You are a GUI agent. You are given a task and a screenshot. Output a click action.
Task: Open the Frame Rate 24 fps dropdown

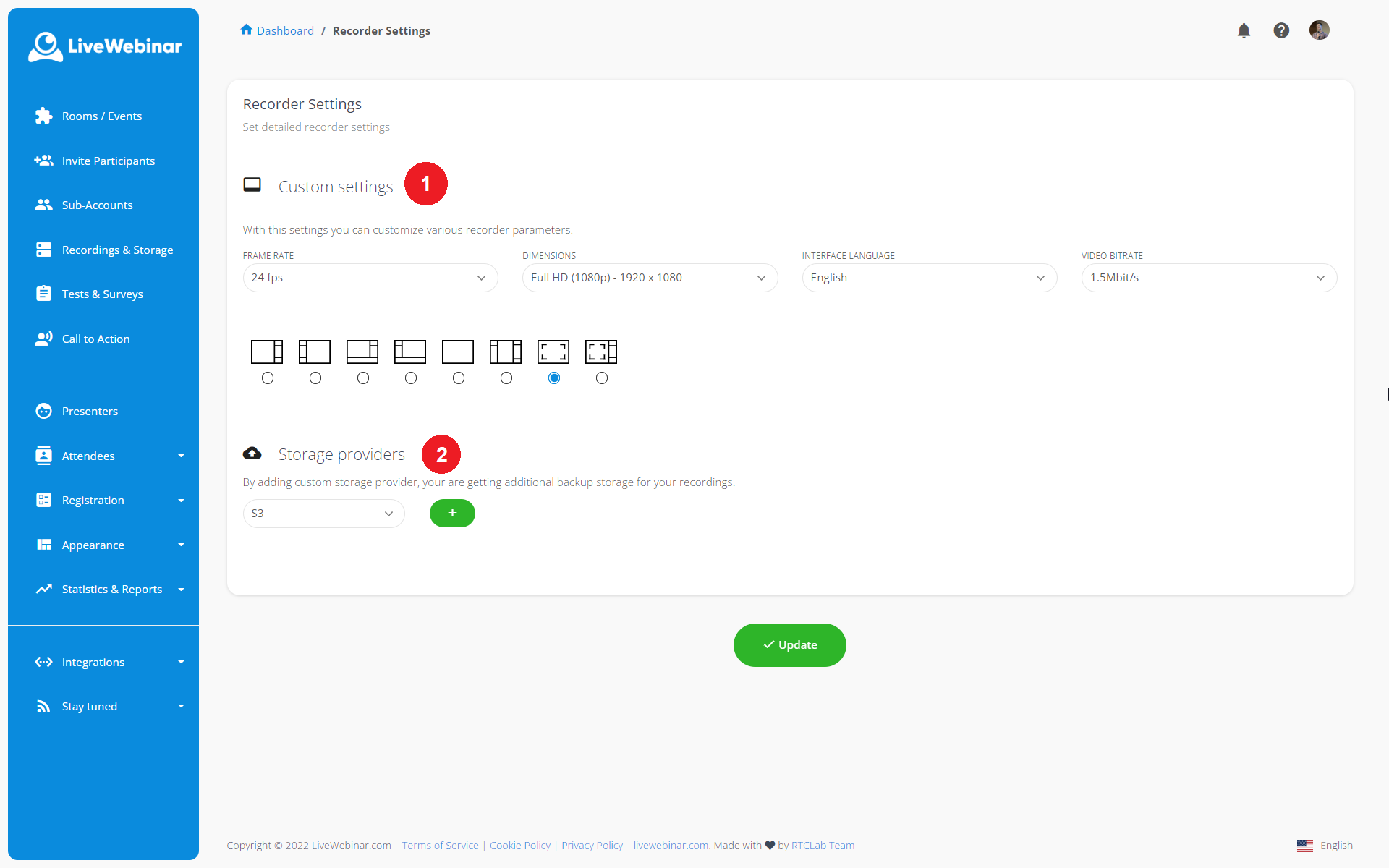pos(370,278)
